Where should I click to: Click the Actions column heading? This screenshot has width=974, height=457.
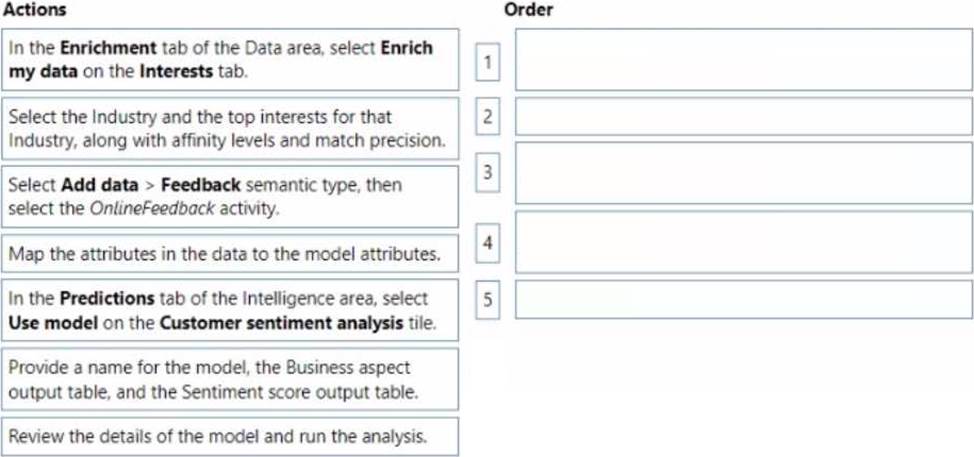[x=35, y=10]
